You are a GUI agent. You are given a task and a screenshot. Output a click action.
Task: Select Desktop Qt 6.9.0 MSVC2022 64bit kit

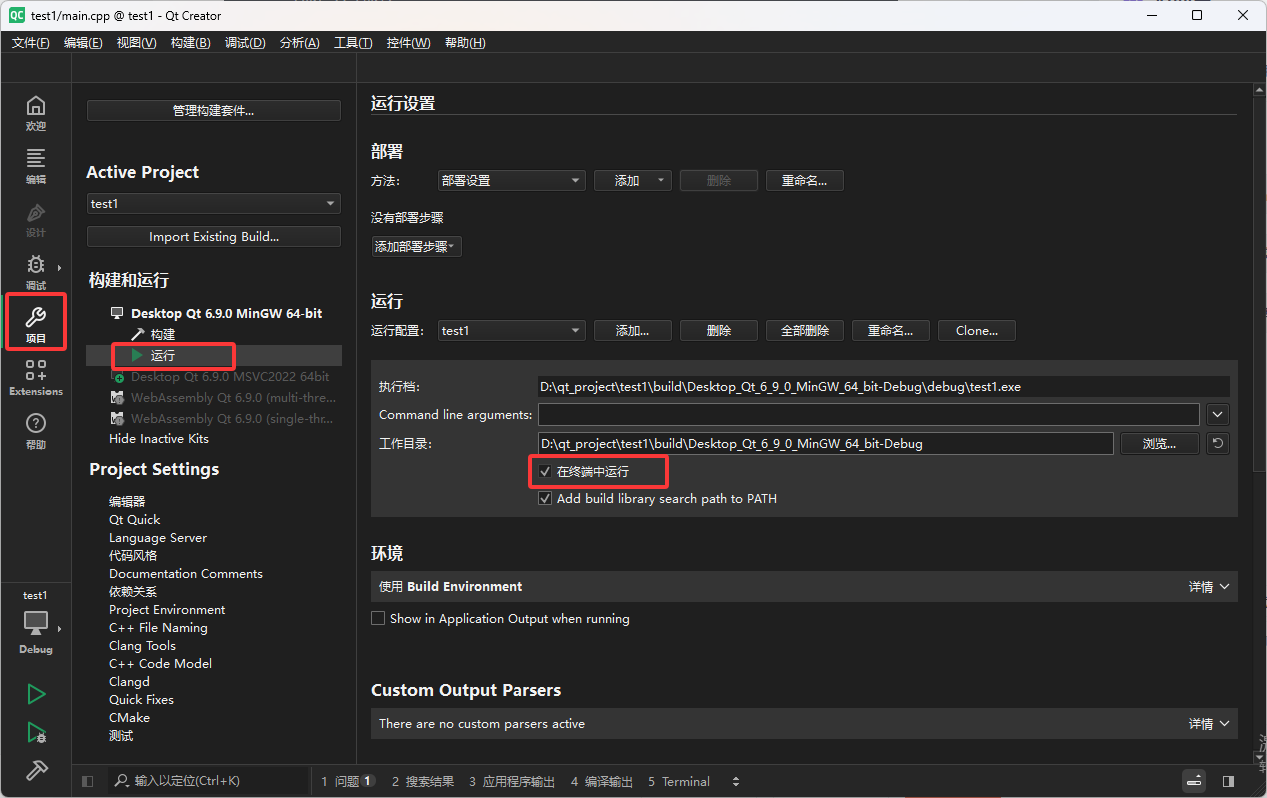click(x=230, y=377)
